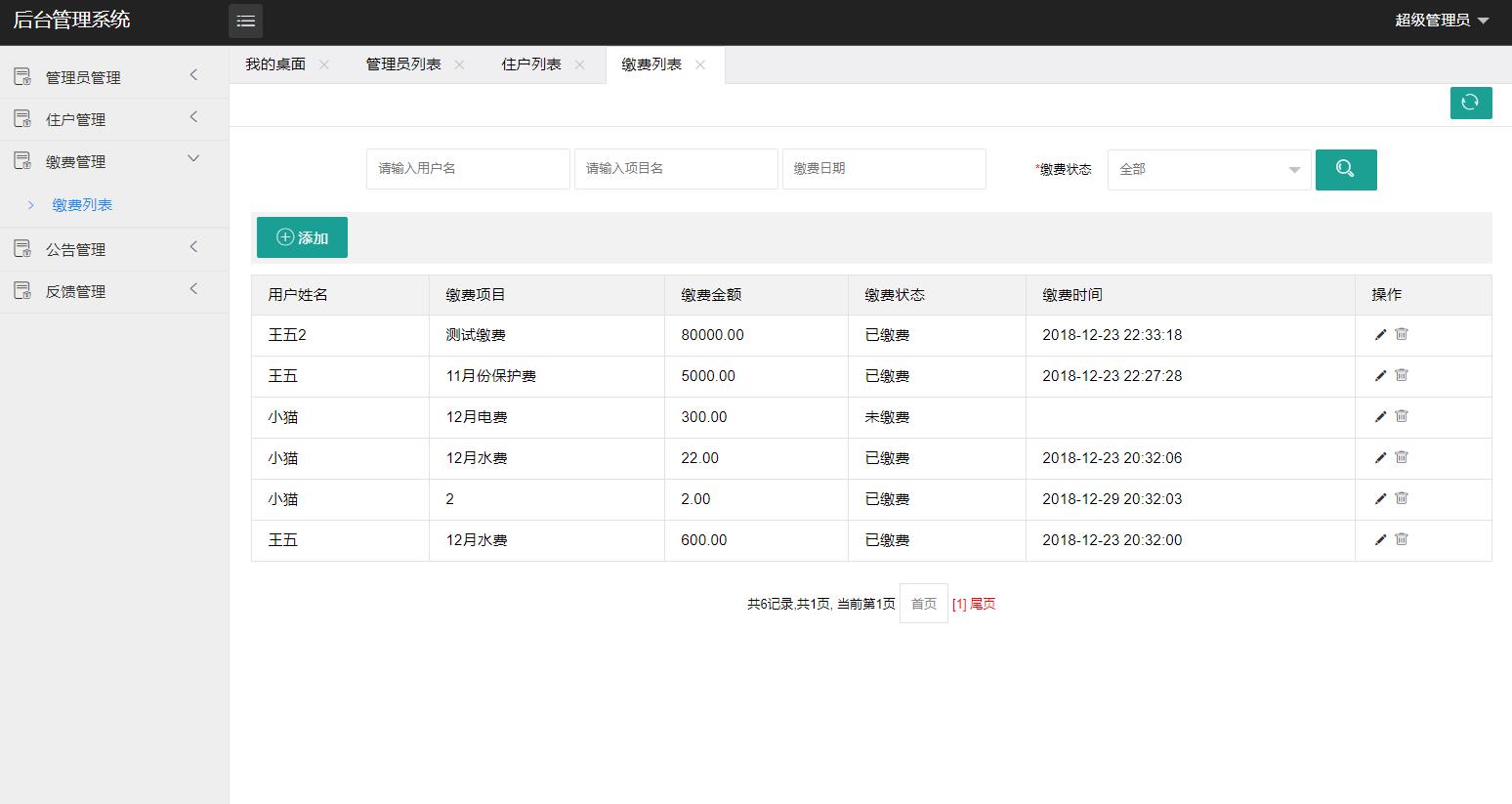The height and width of the screenshot is (804, 1512).
Task: Open the 超级管理员 account dropdown
Action: click(1443, 20)
